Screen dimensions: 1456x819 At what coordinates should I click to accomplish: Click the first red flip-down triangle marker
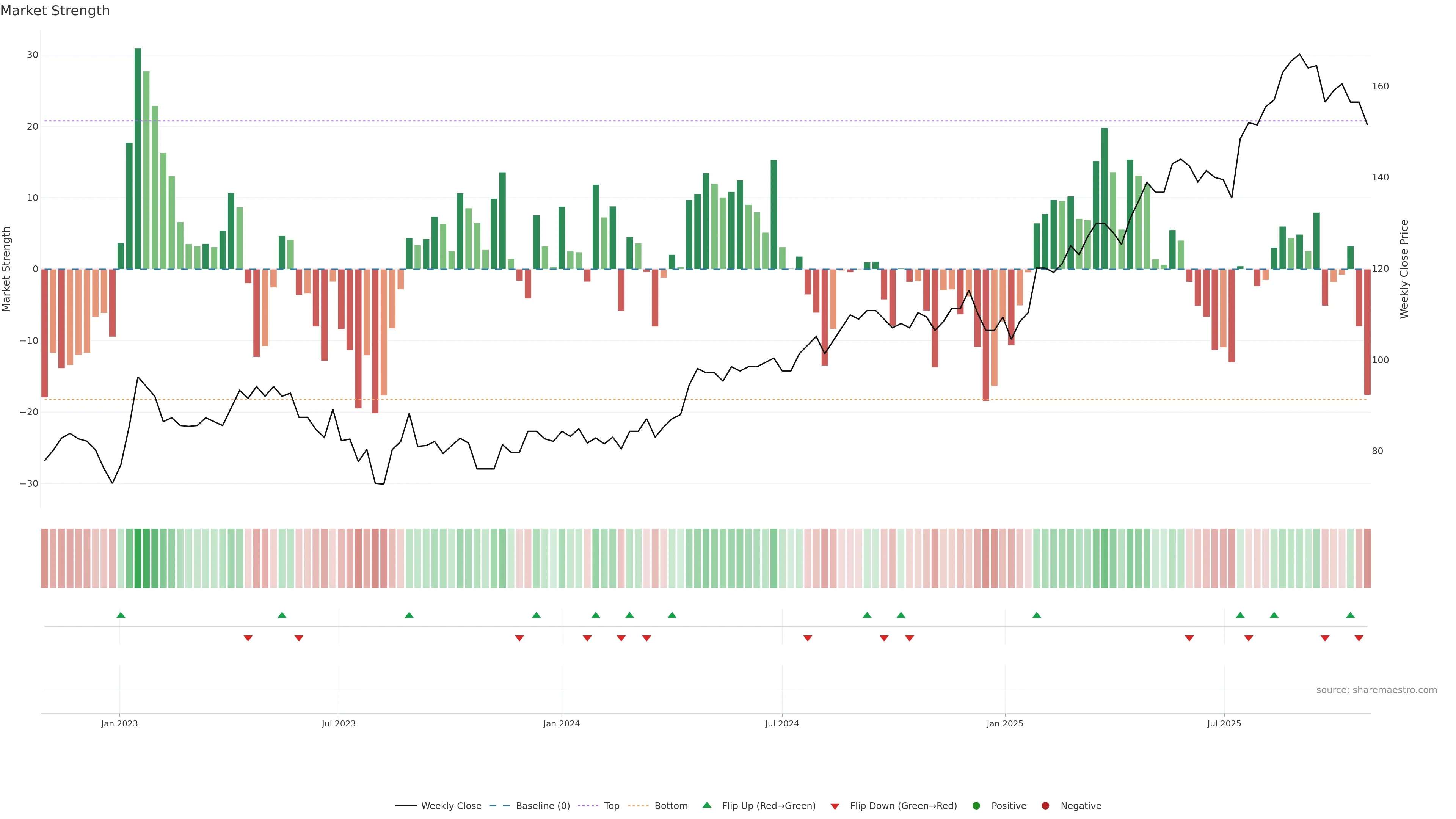[248, 638]
